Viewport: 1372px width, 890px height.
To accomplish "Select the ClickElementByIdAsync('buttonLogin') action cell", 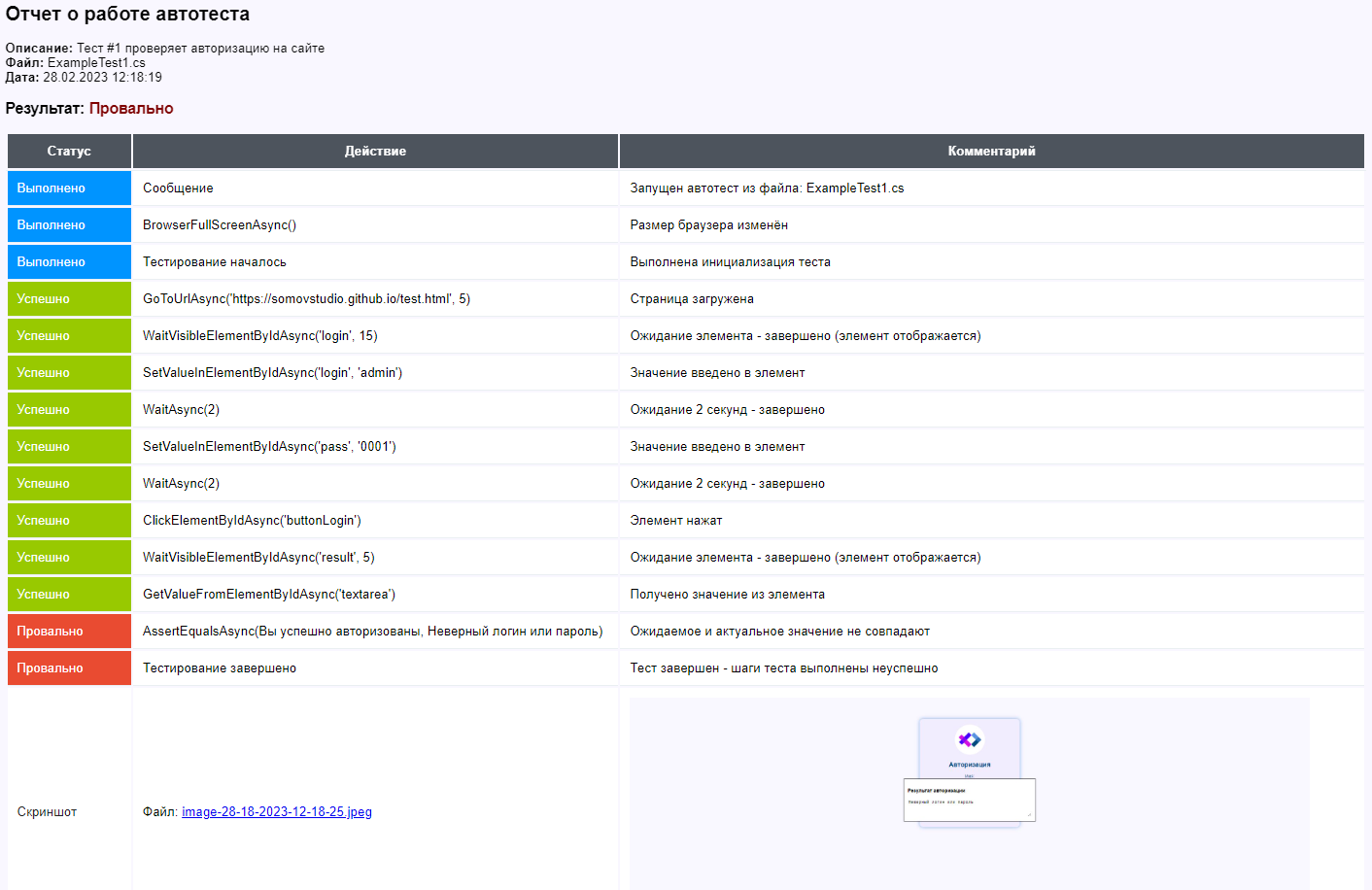I will pos(252,521).
